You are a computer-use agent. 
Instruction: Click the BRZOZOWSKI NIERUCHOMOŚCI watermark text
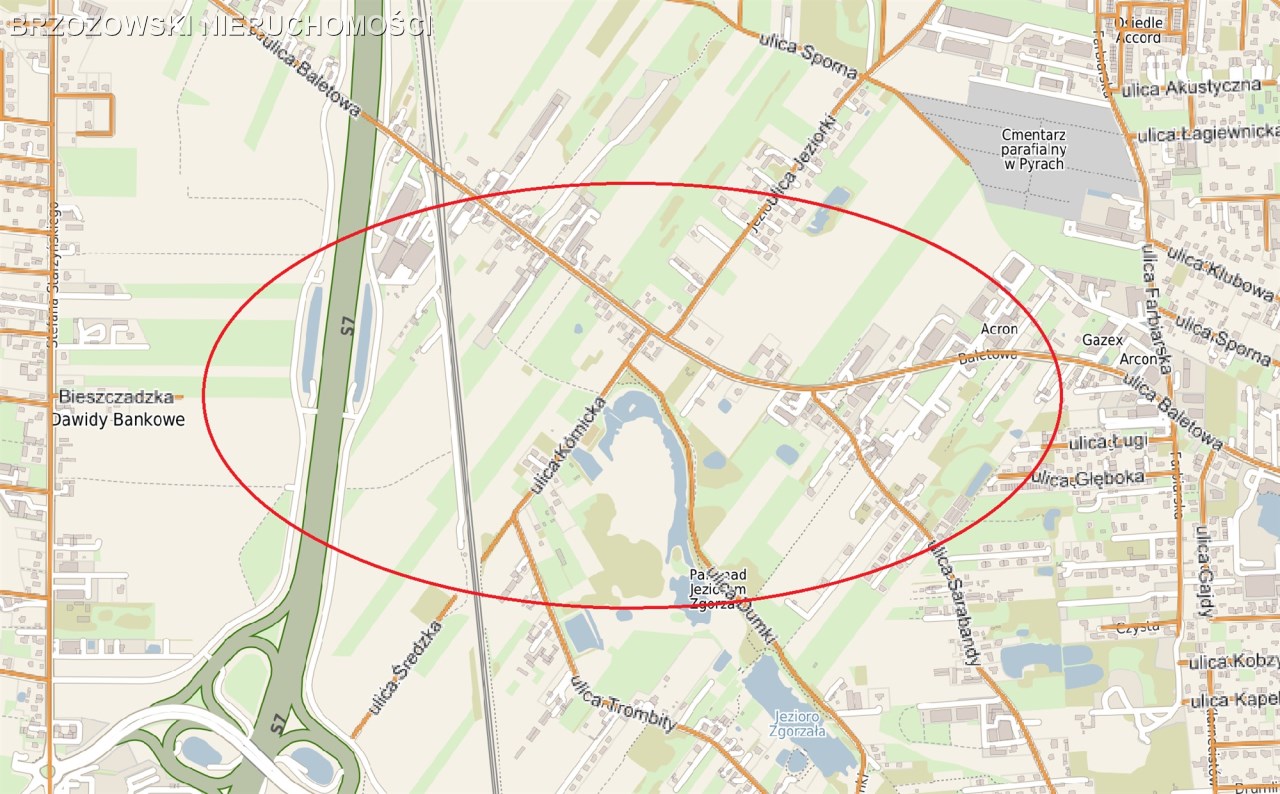220,27
